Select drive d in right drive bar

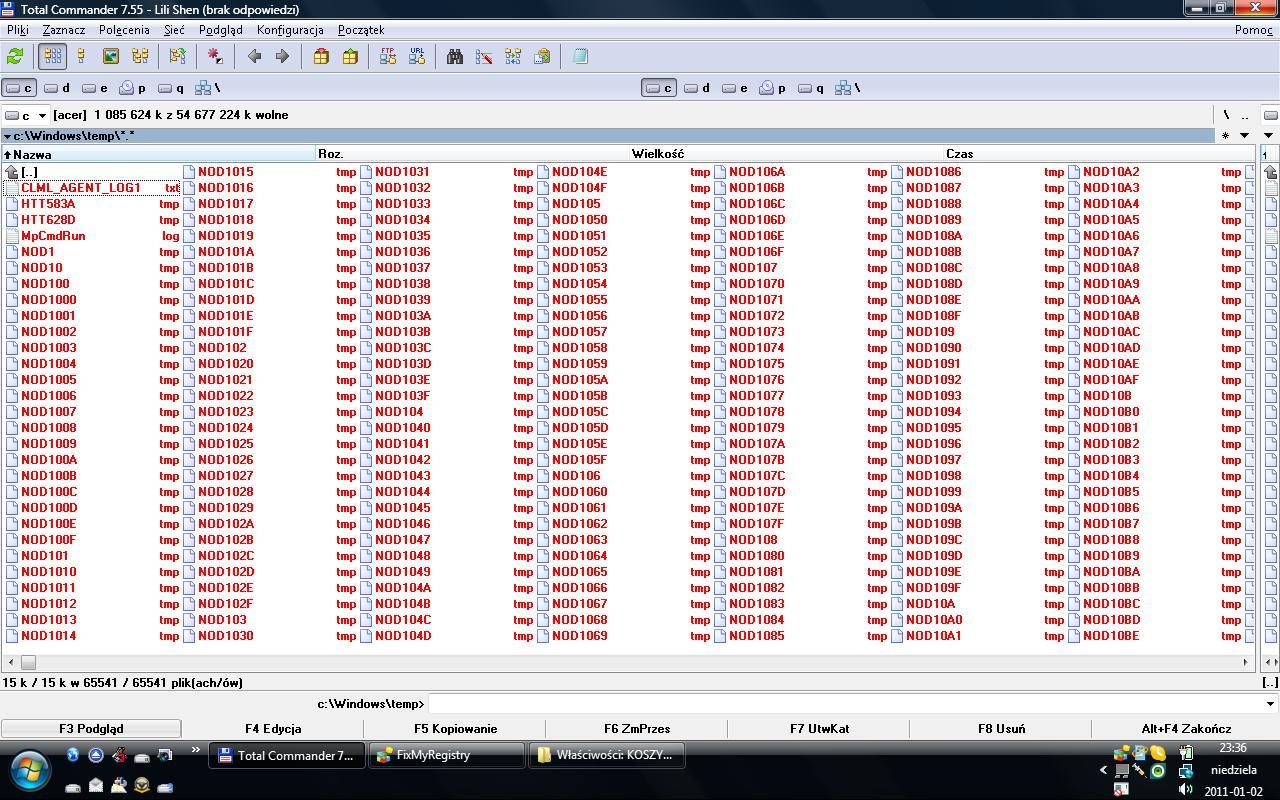[698, 88]
